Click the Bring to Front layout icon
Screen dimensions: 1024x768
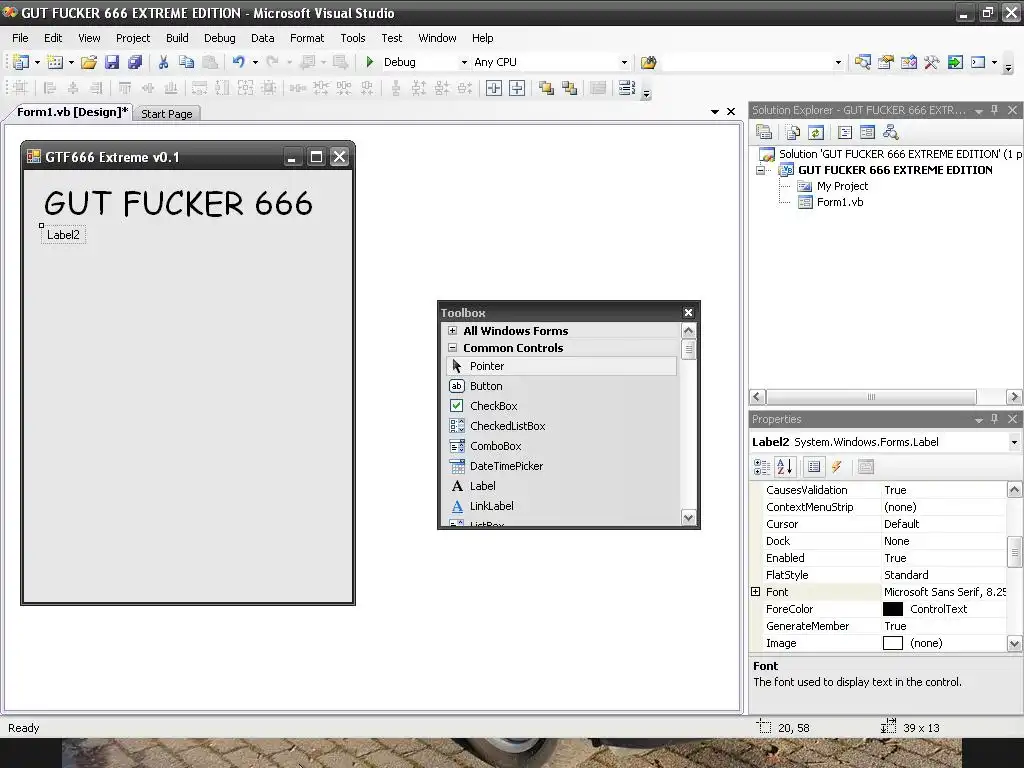coord(547,88)
